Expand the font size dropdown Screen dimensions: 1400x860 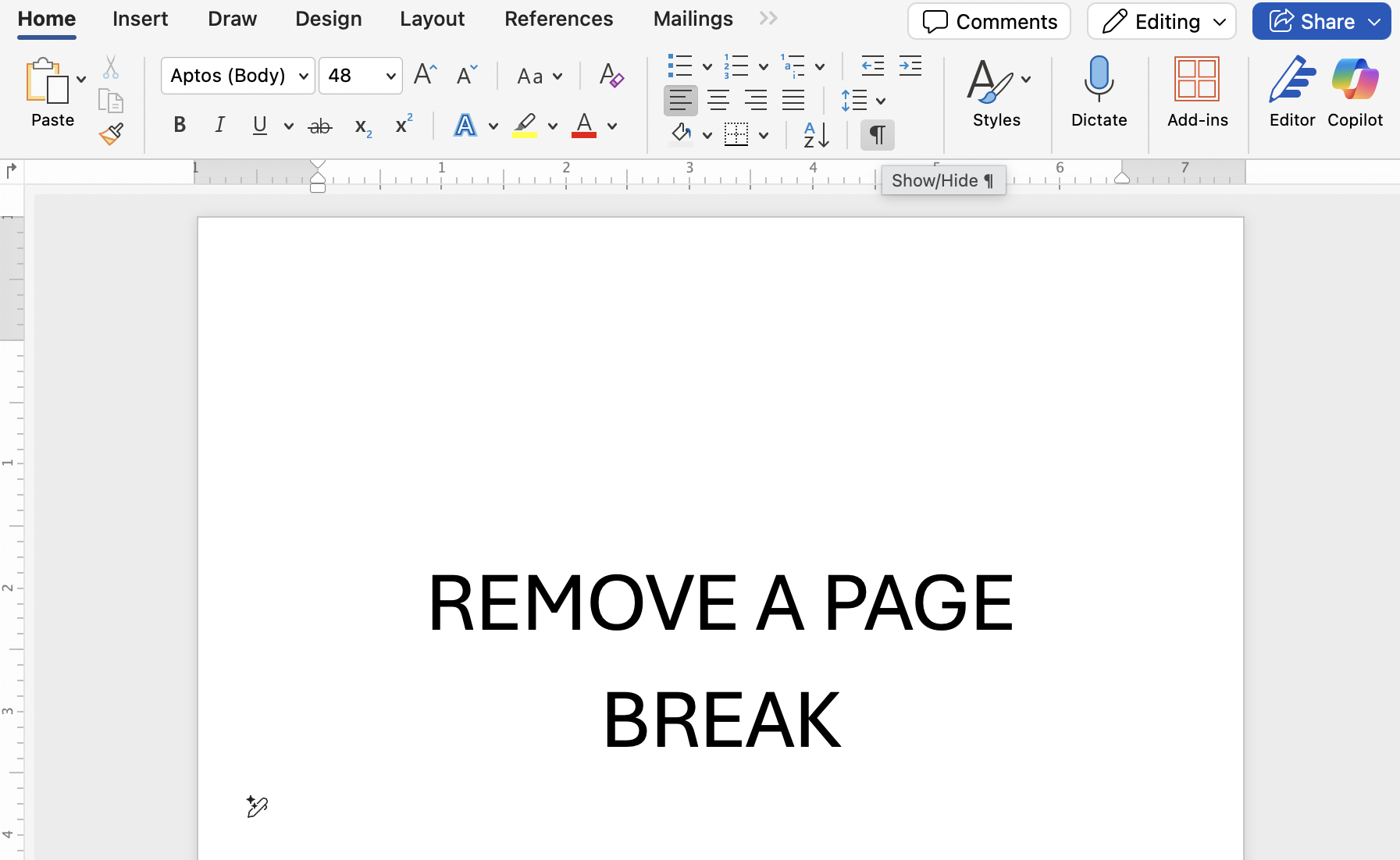[x=390, y=76]
